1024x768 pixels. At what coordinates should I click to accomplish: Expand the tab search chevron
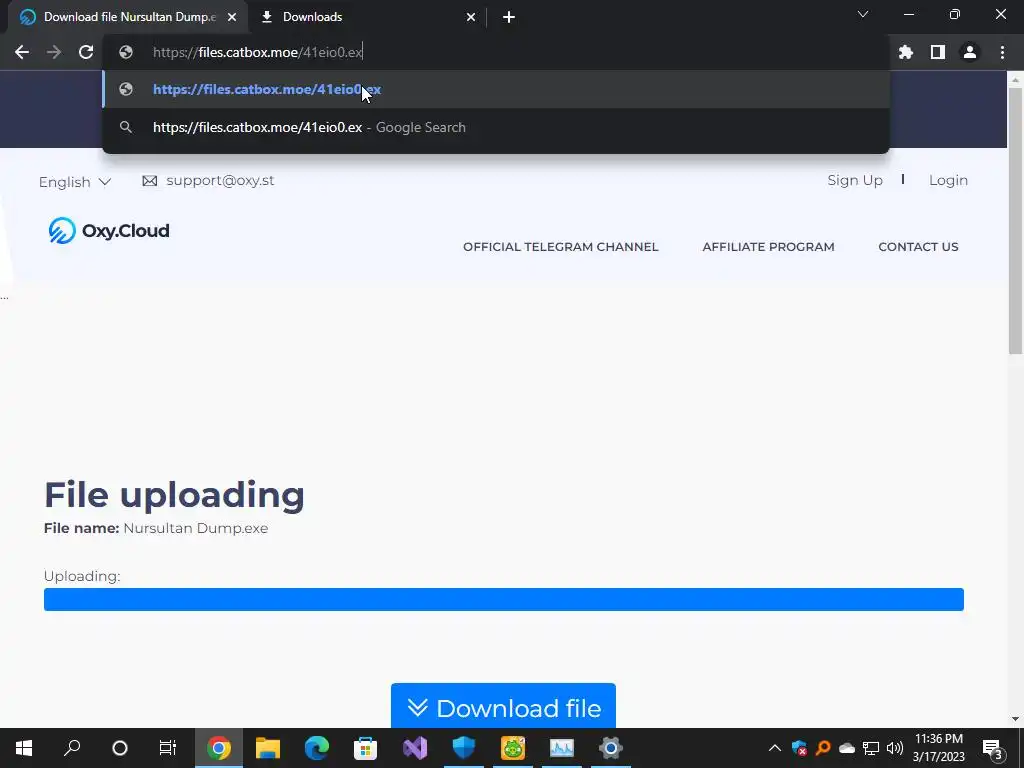863,14
